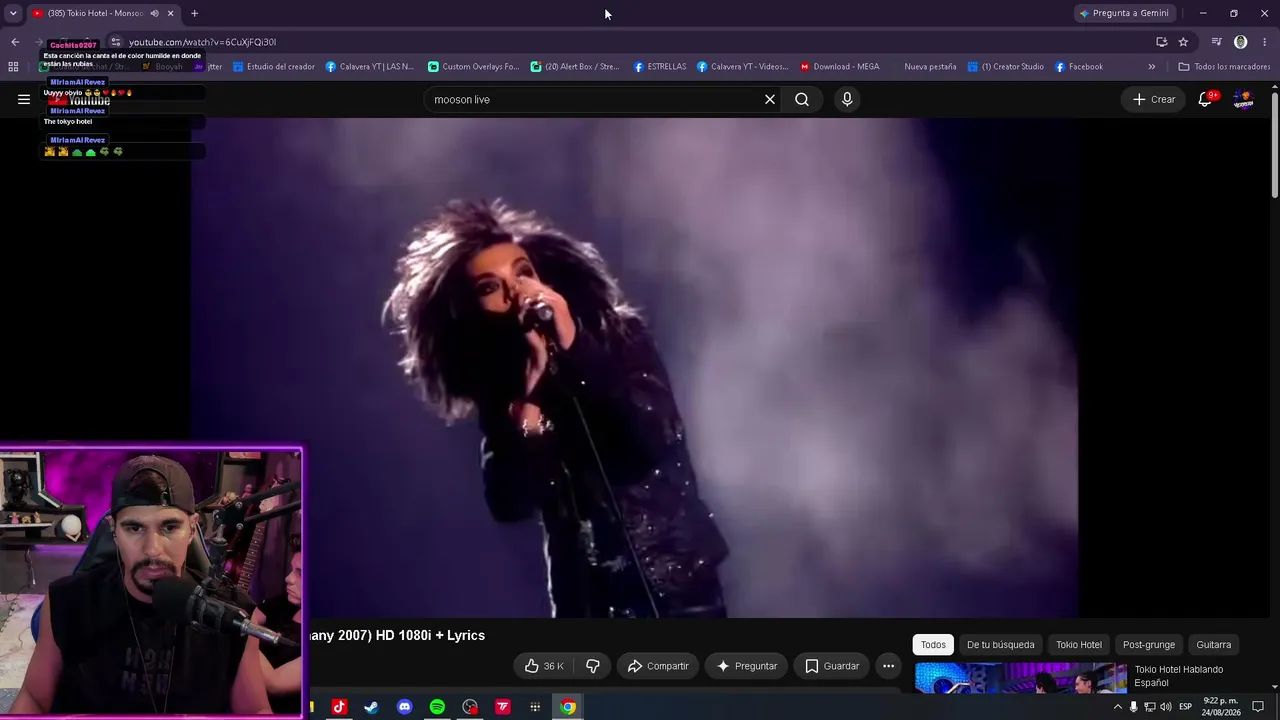The height and width of the screenshot is (720, 1280).
Task: Select the 'De tu búsqueda' chip
Action: click(1001, 645)
